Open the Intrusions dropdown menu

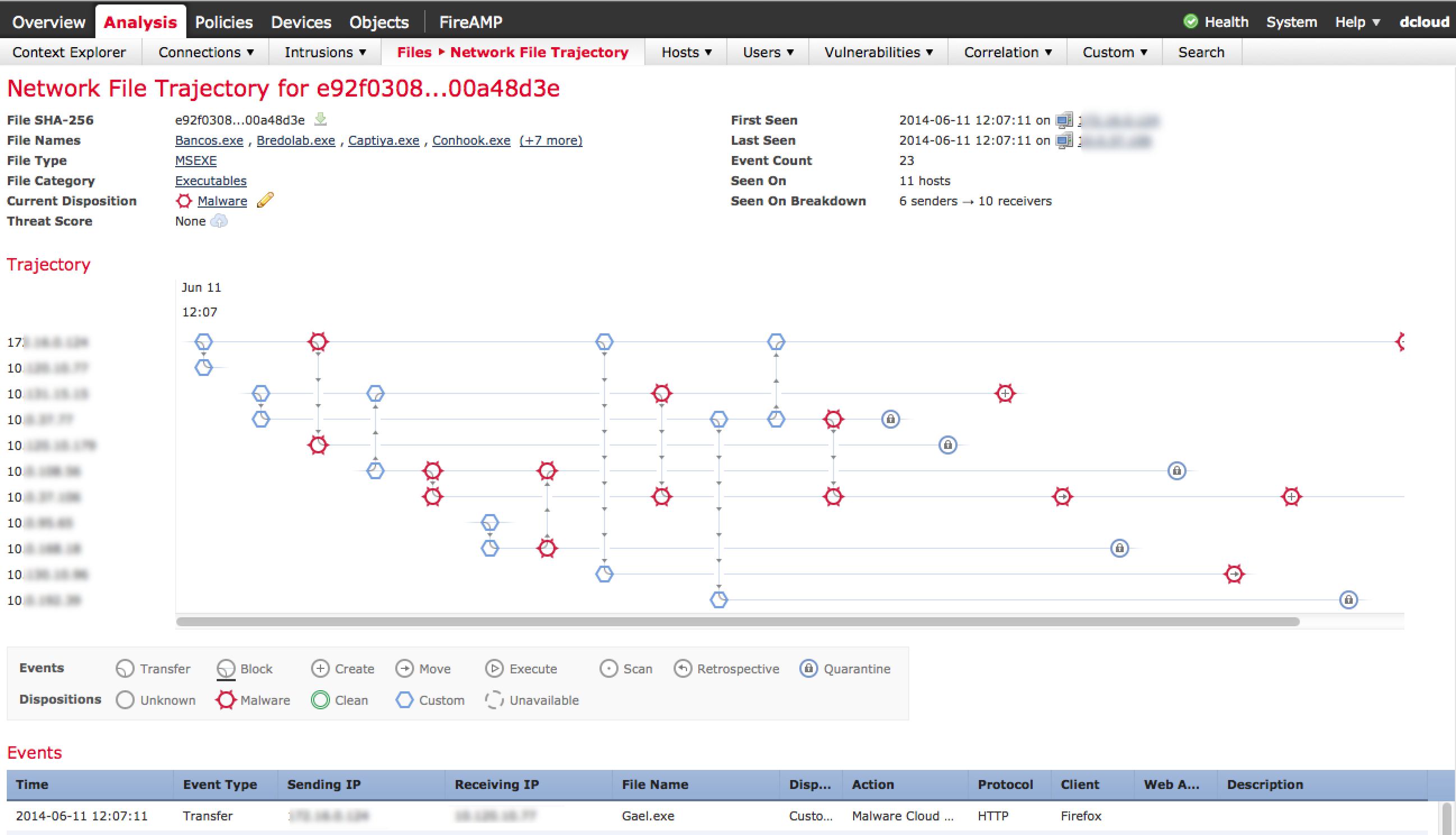(325, 52)
